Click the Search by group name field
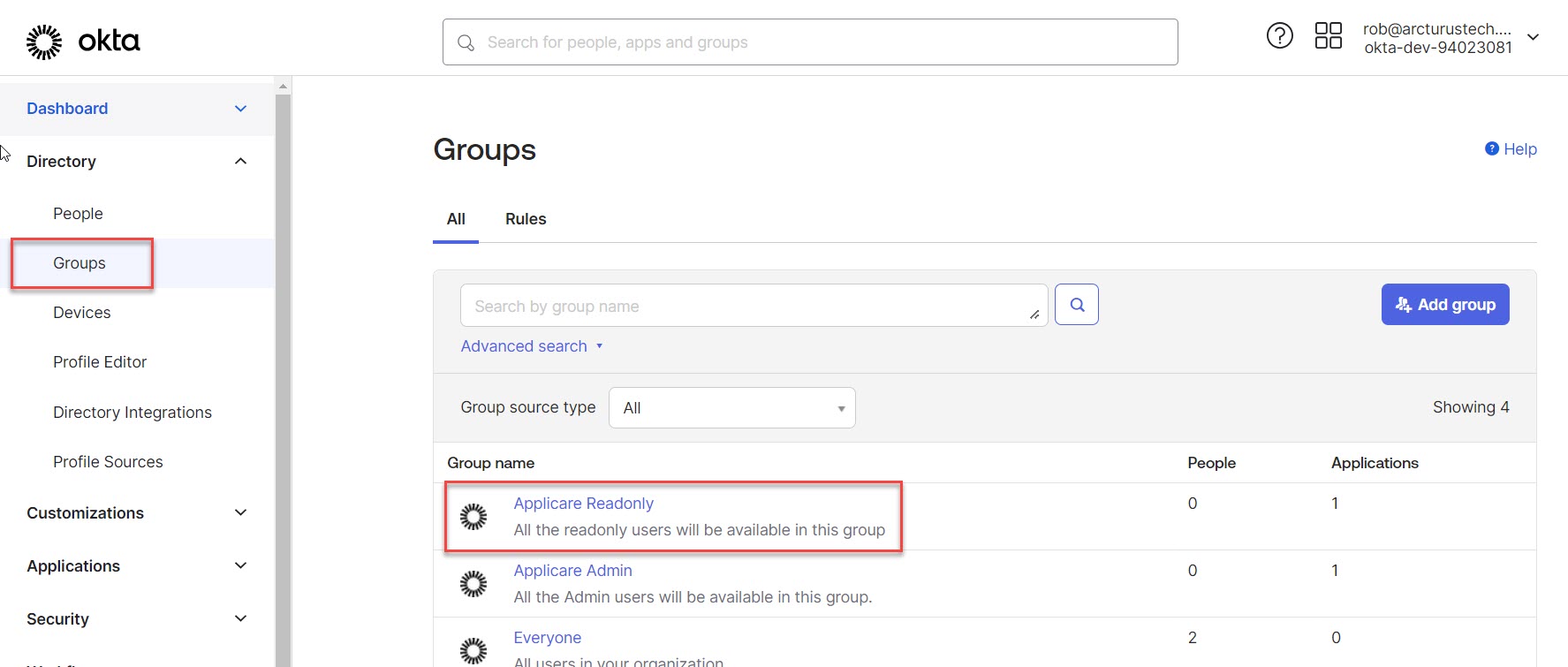Image resolution: width=1568 pixels, height=667 pixels. (742, 307)
